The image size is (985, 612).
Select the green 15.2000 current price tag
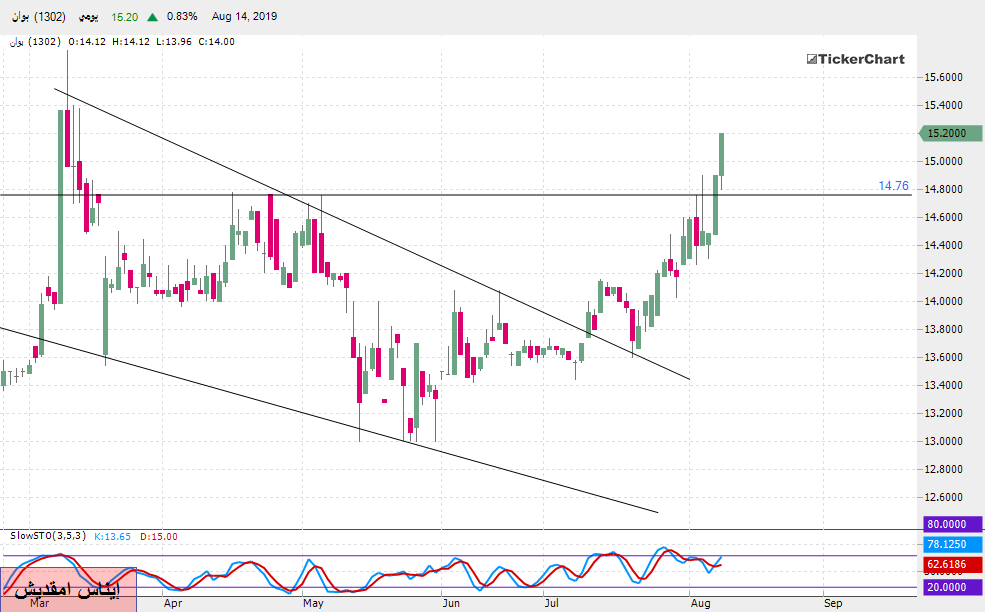point(946,133)
